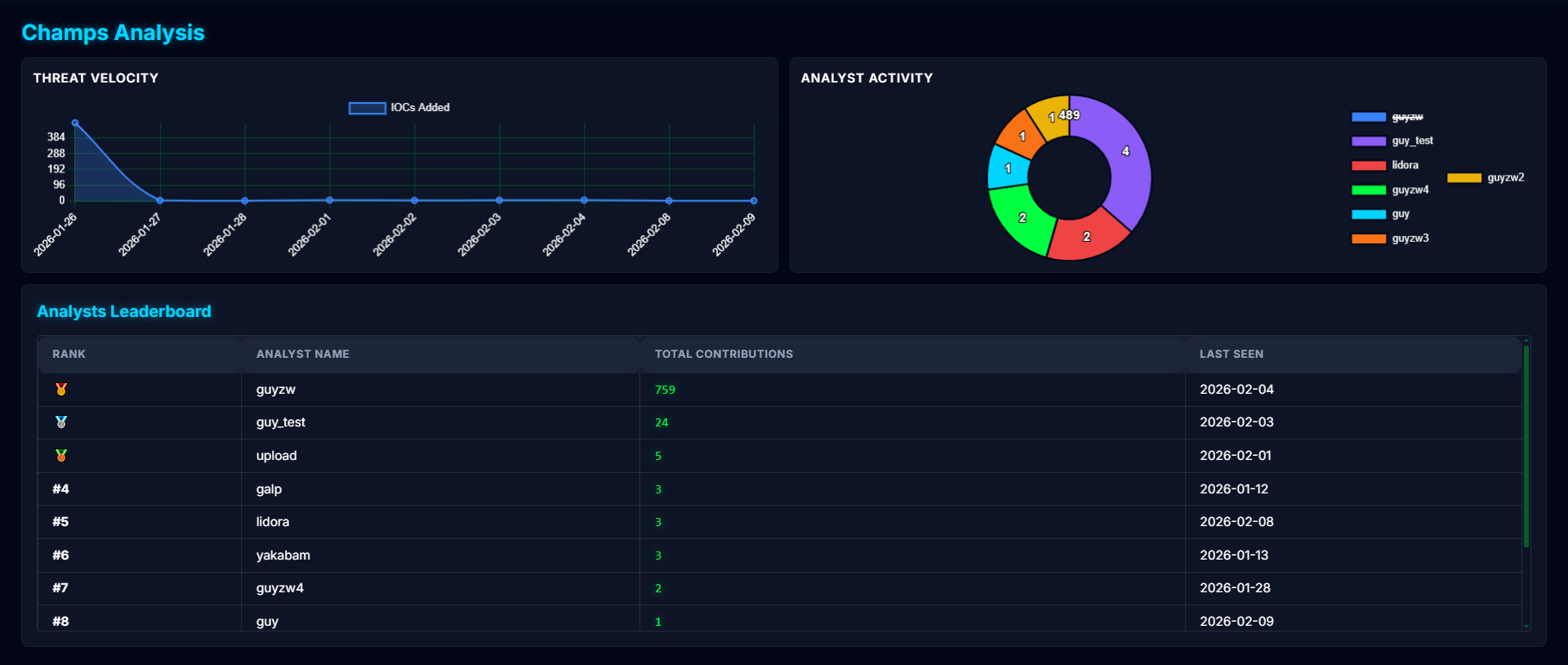Click the Rank column header
1568x665 pixels.
(x=69, y=354)
